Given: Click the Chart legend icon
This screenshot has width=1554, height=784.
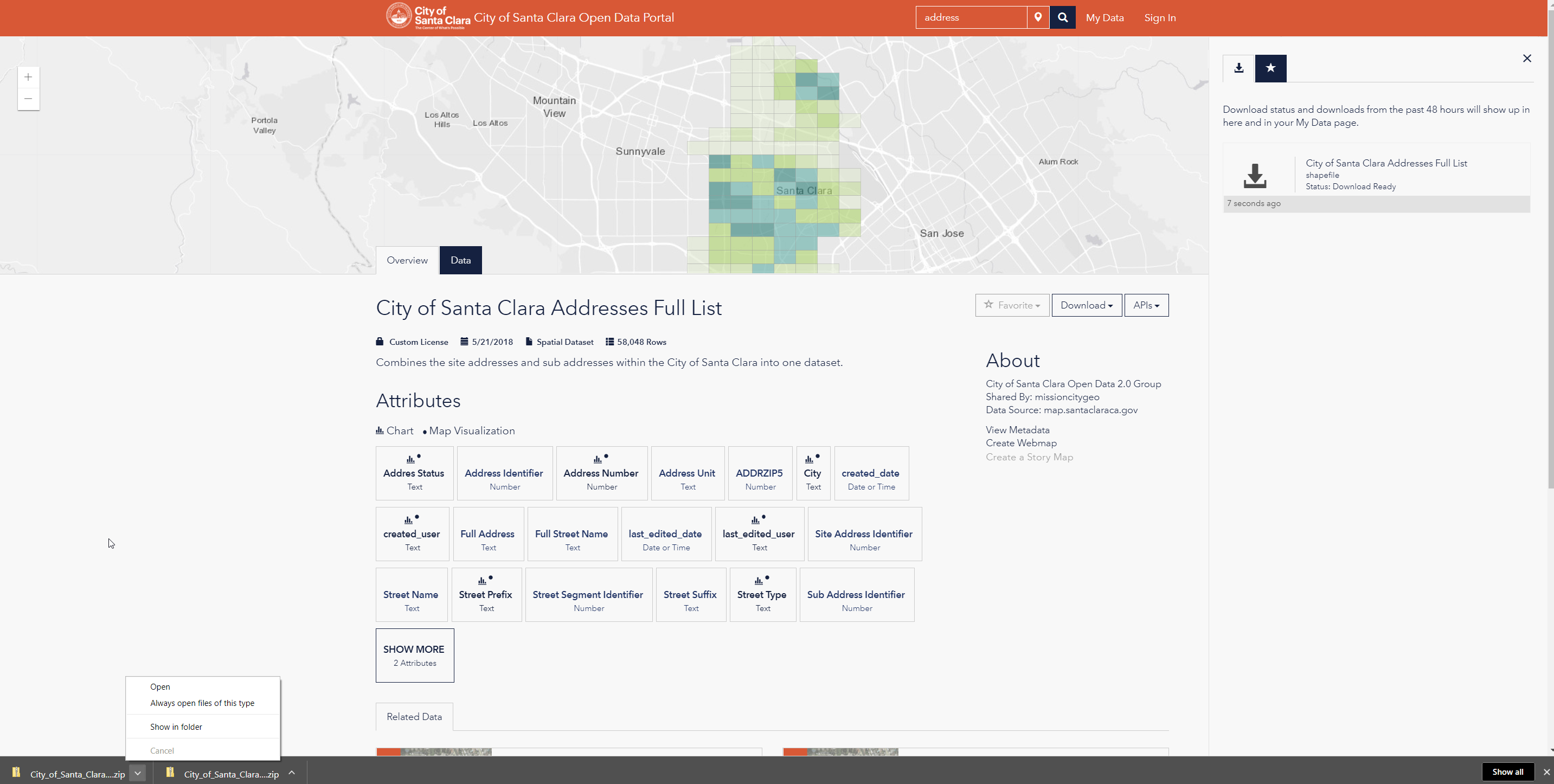Looking at the screenshot, I should [x=380, y=430].
